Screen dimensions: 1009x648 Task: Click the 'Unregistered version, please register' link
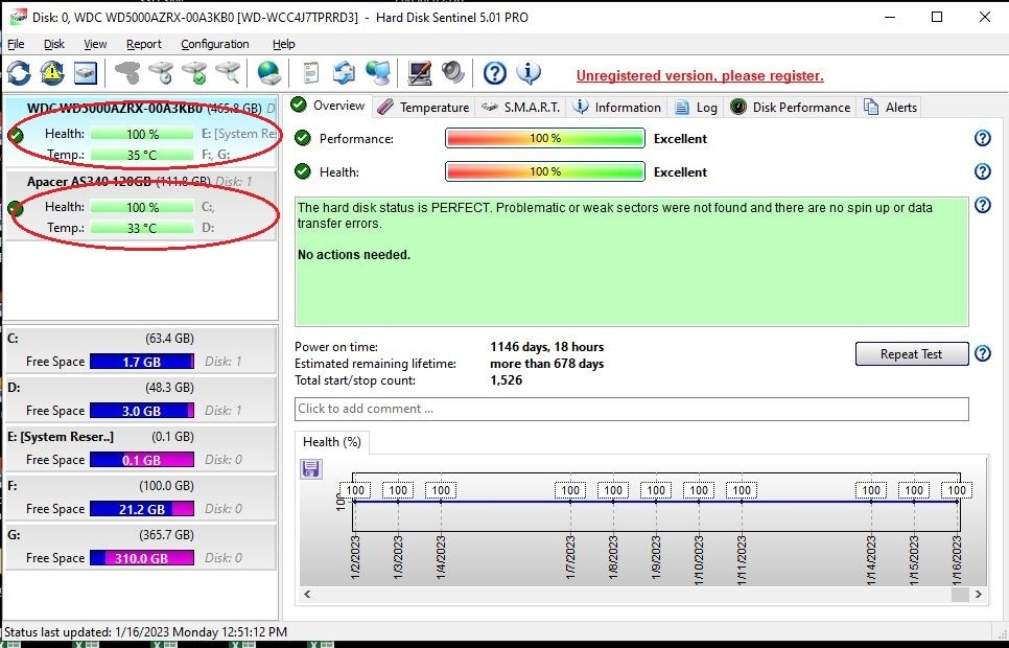tap(699, 76)
